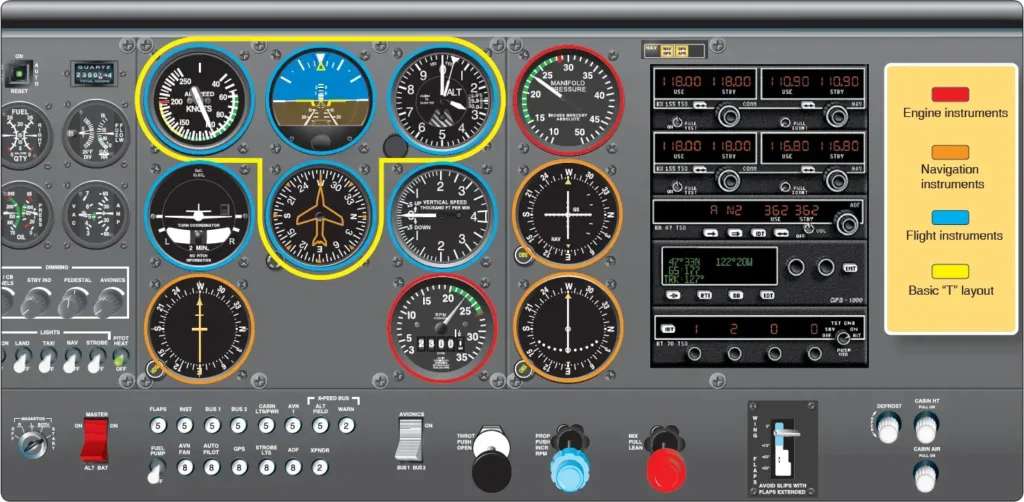Select the attitude indicator with blue sky

click(320, 99)
